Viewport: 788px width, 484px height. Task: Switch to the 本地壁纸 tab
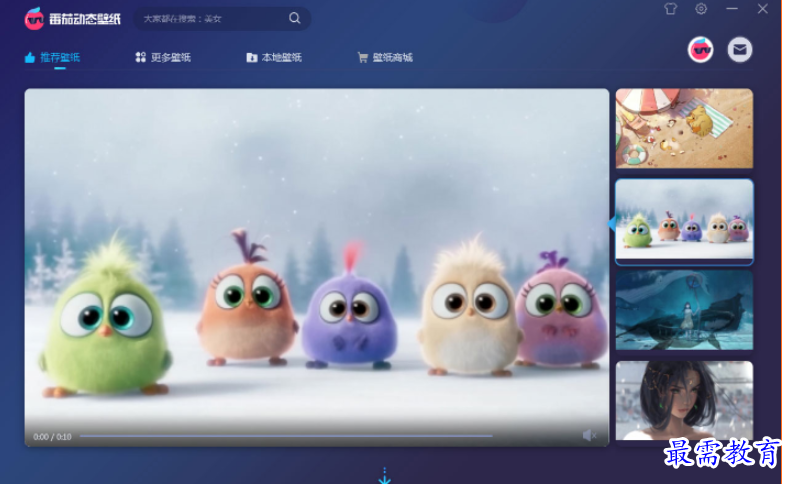[x=274, y=57]
